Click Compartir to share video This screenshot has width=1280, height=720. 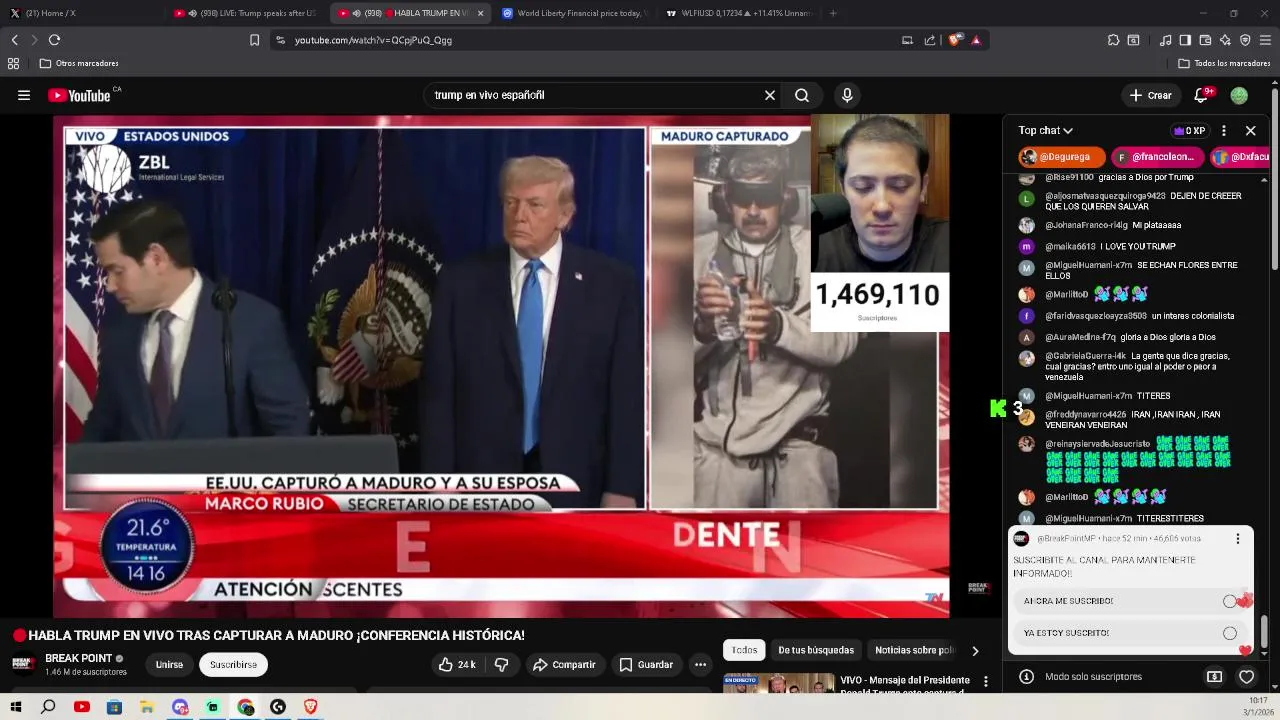point(564,664)
